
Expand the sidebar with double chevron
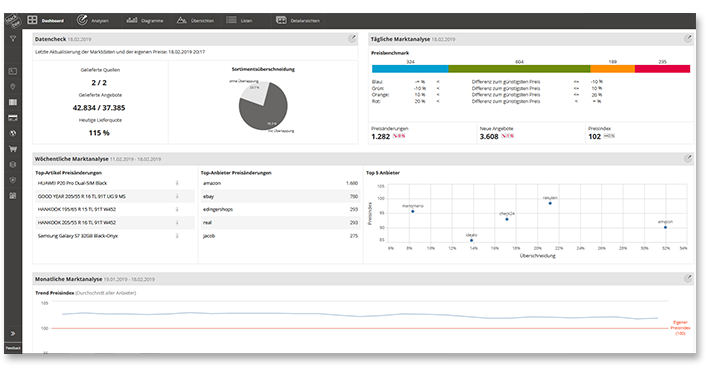coord(13,334)
